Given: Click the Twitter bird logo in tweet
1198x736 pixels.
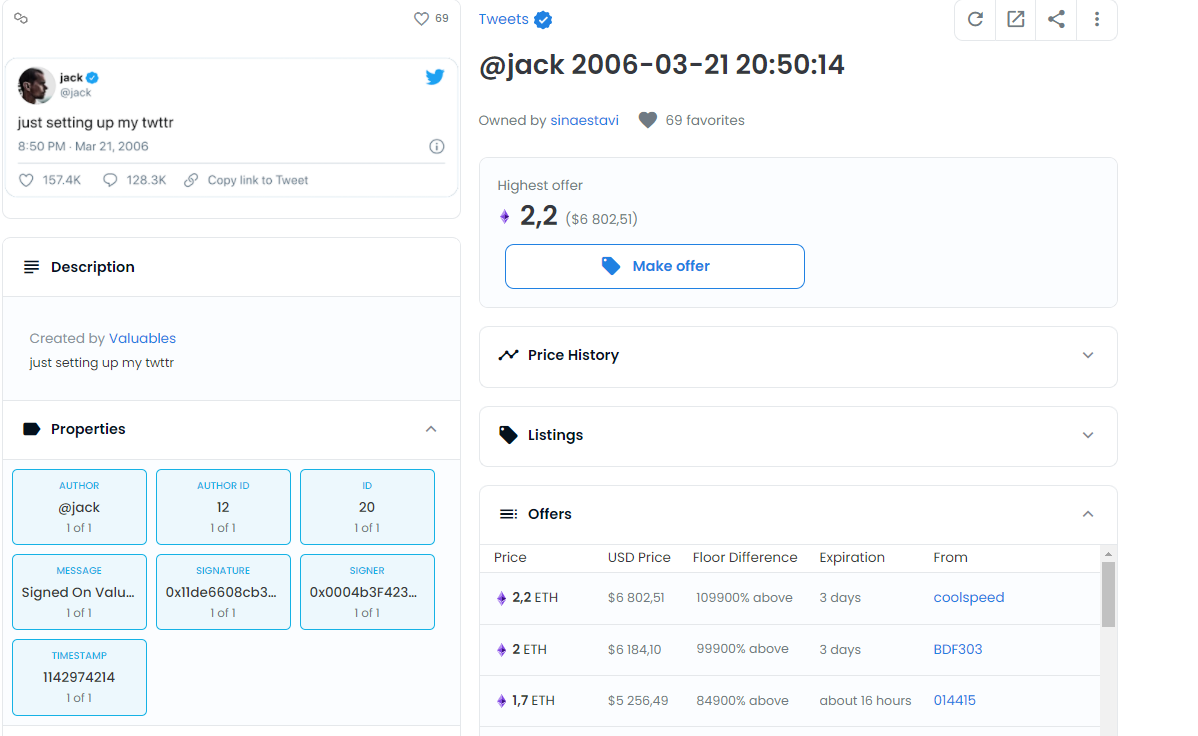Looking at the screenshot, I should click(435, 76).
